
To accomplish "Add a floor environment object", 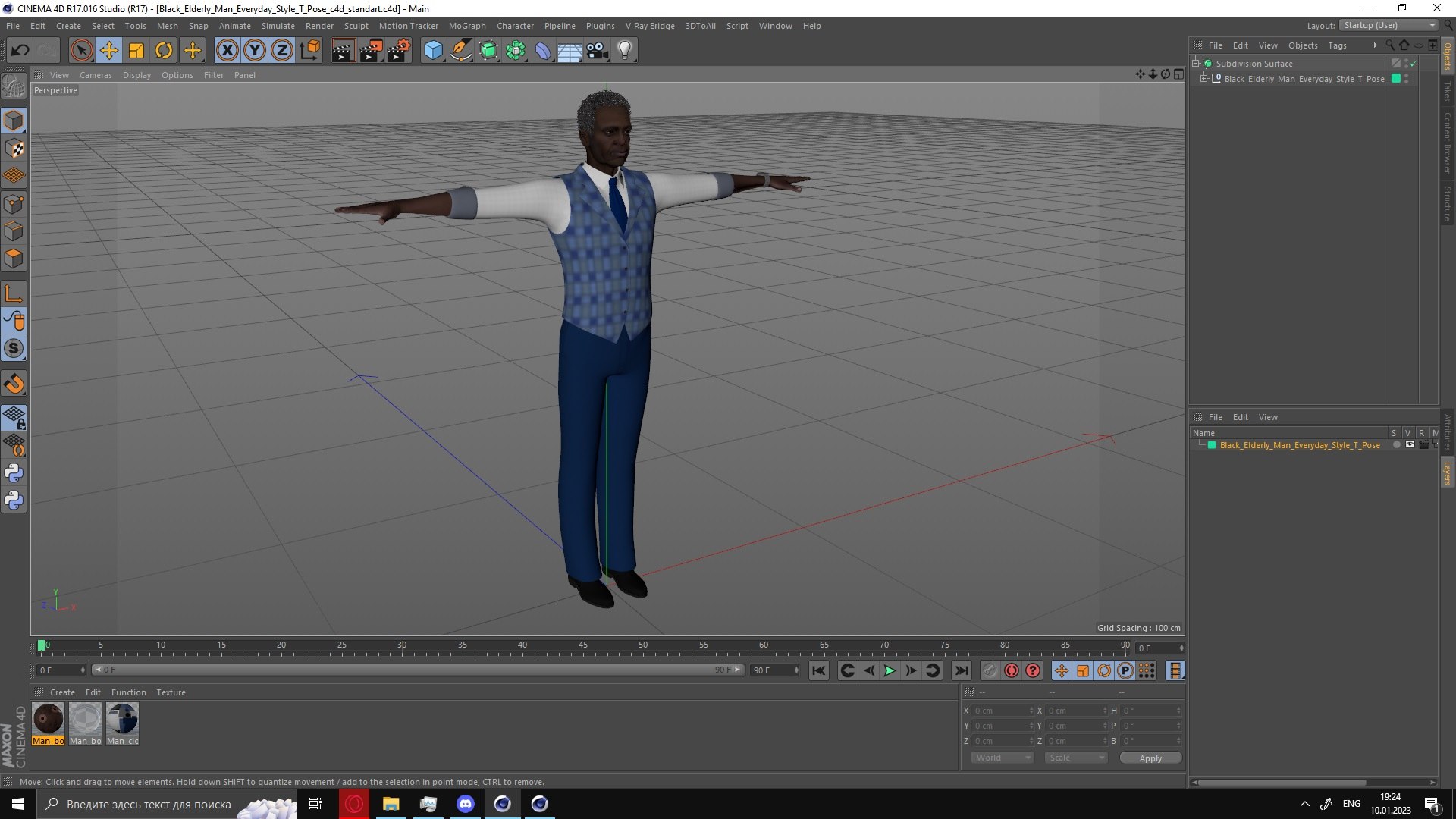I will [x=570, y=51].
